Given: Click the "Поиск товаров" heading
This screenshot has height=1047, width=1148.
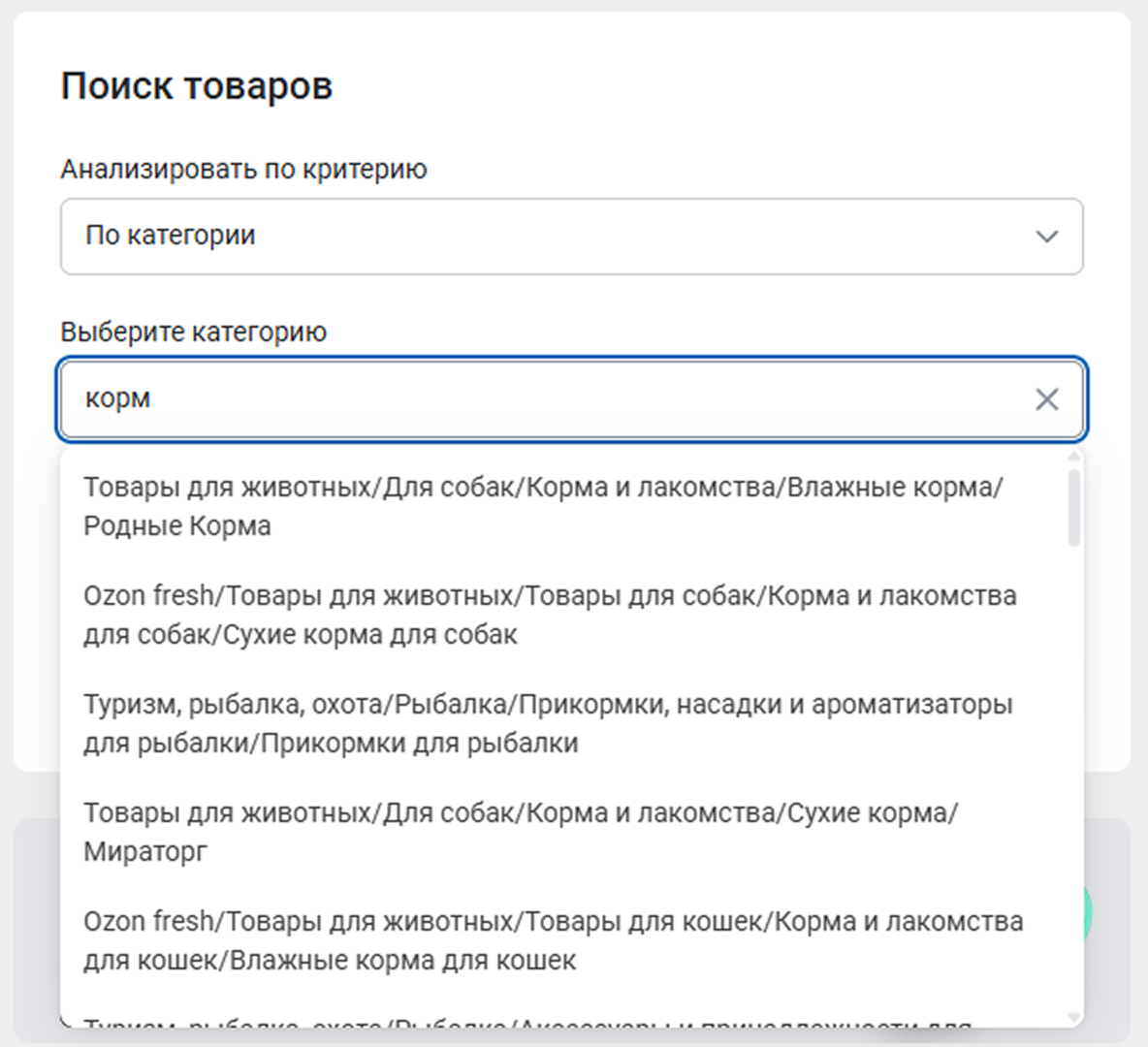Looking at the screenshot, I should pyautogui.click(x=197, y=86).
